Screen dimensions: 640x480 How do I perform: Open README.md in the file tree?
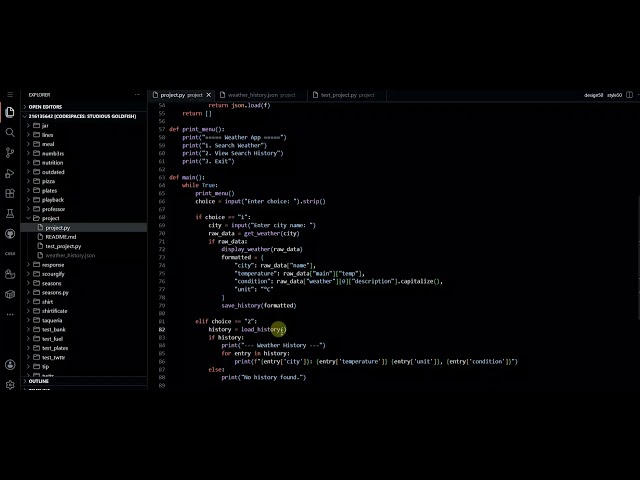[84, 237]
